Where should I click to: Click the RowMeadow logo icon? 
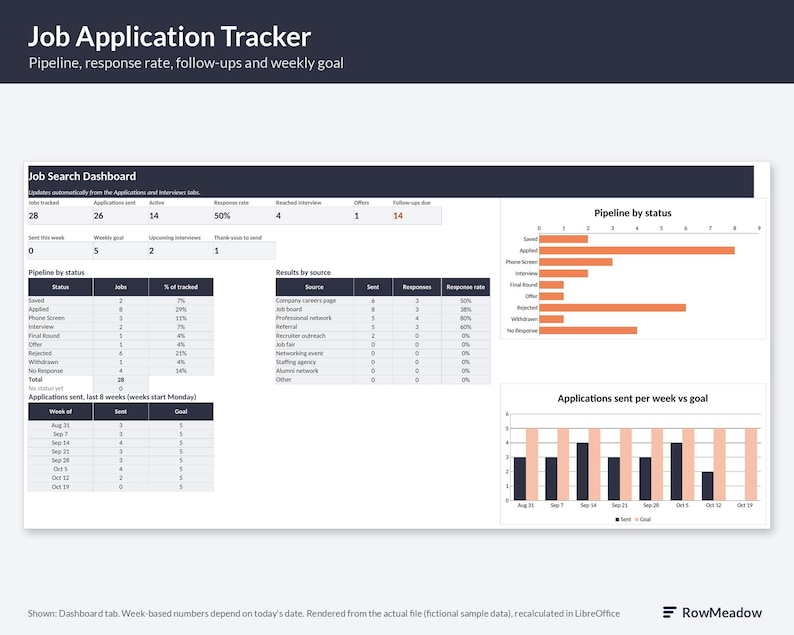(x=669, y=612)
